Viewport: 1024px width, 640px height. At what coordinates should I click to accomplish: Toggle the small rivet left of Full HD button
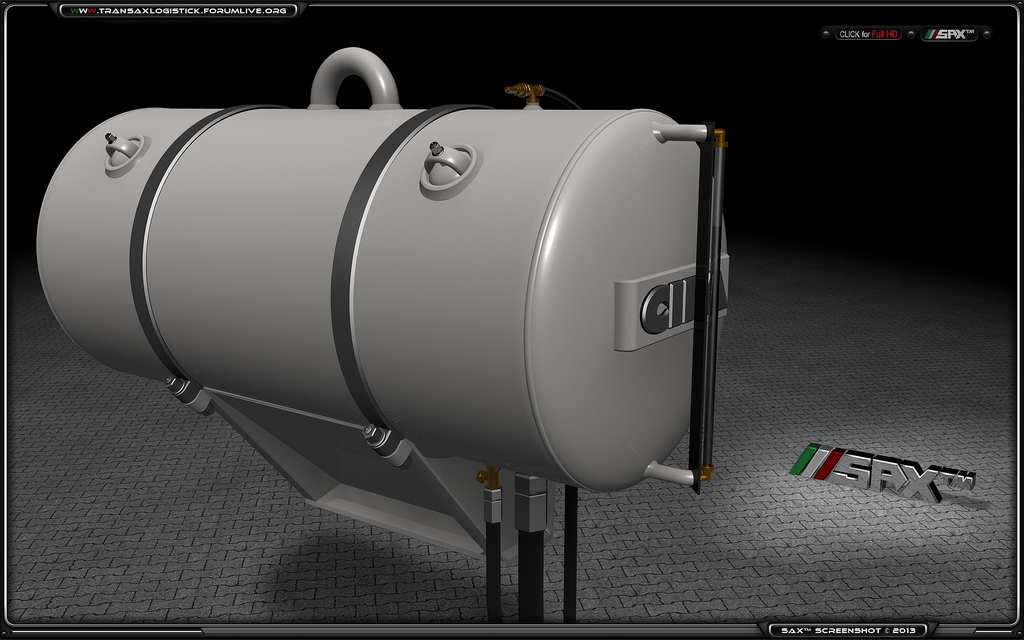(826, 34)
